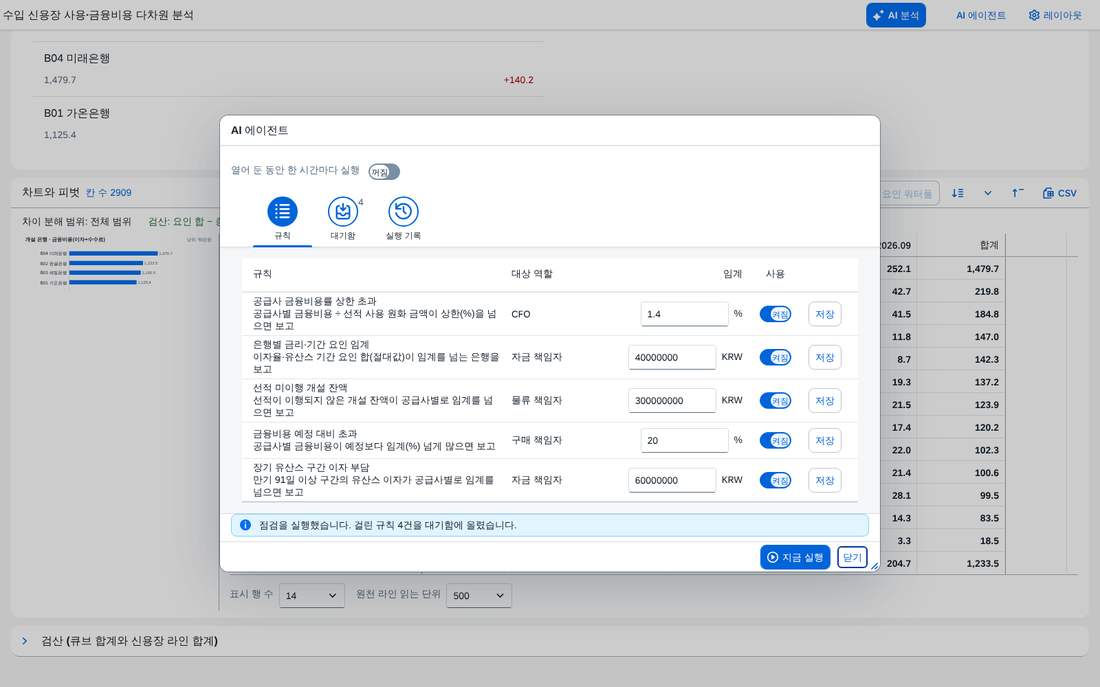Viewport: 1100px width, 687px height.
Task: Open the AI 에이전트 link in the header
Action: [980, 15]
